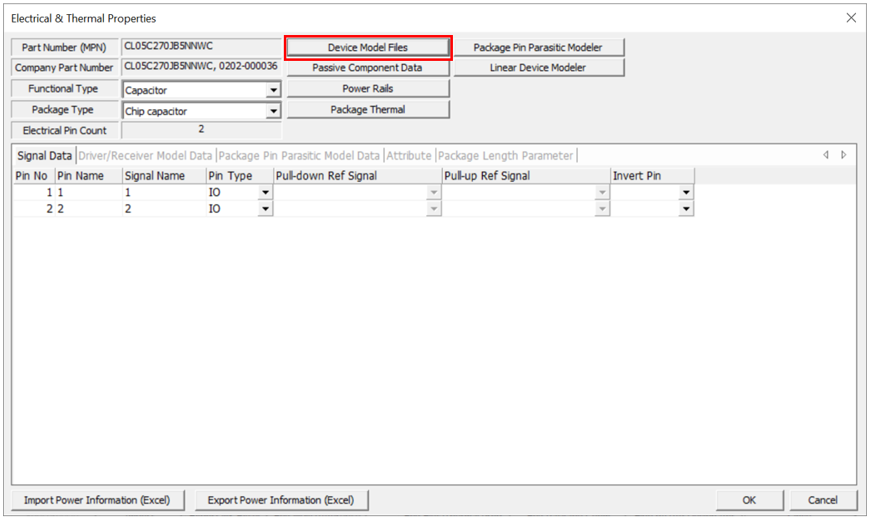Click Export Power Information (Excel)
This screenshot has height=517, width=875.
pyautogui.click(x=281, y=500)
